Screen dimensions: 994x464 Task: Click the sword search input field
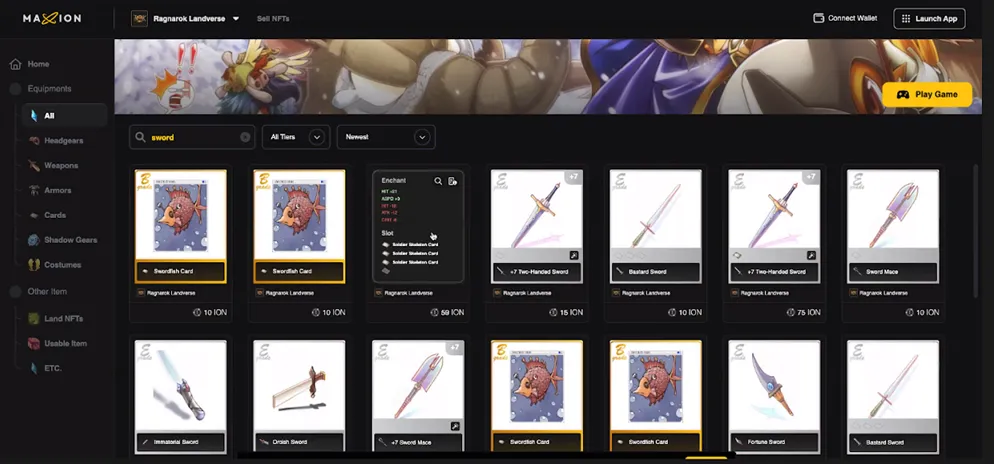click(192, 137)
